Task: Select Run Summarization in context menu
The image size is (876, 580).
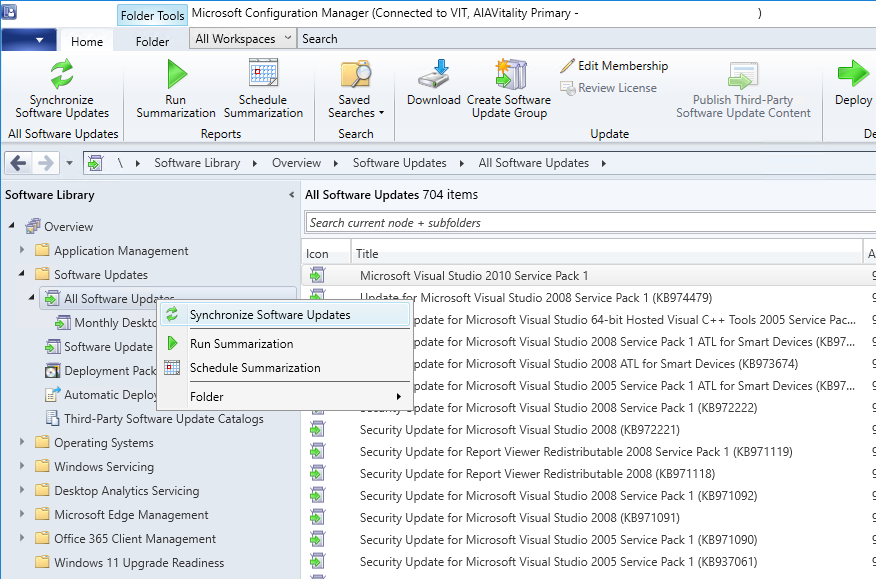Action: (286, 344)
